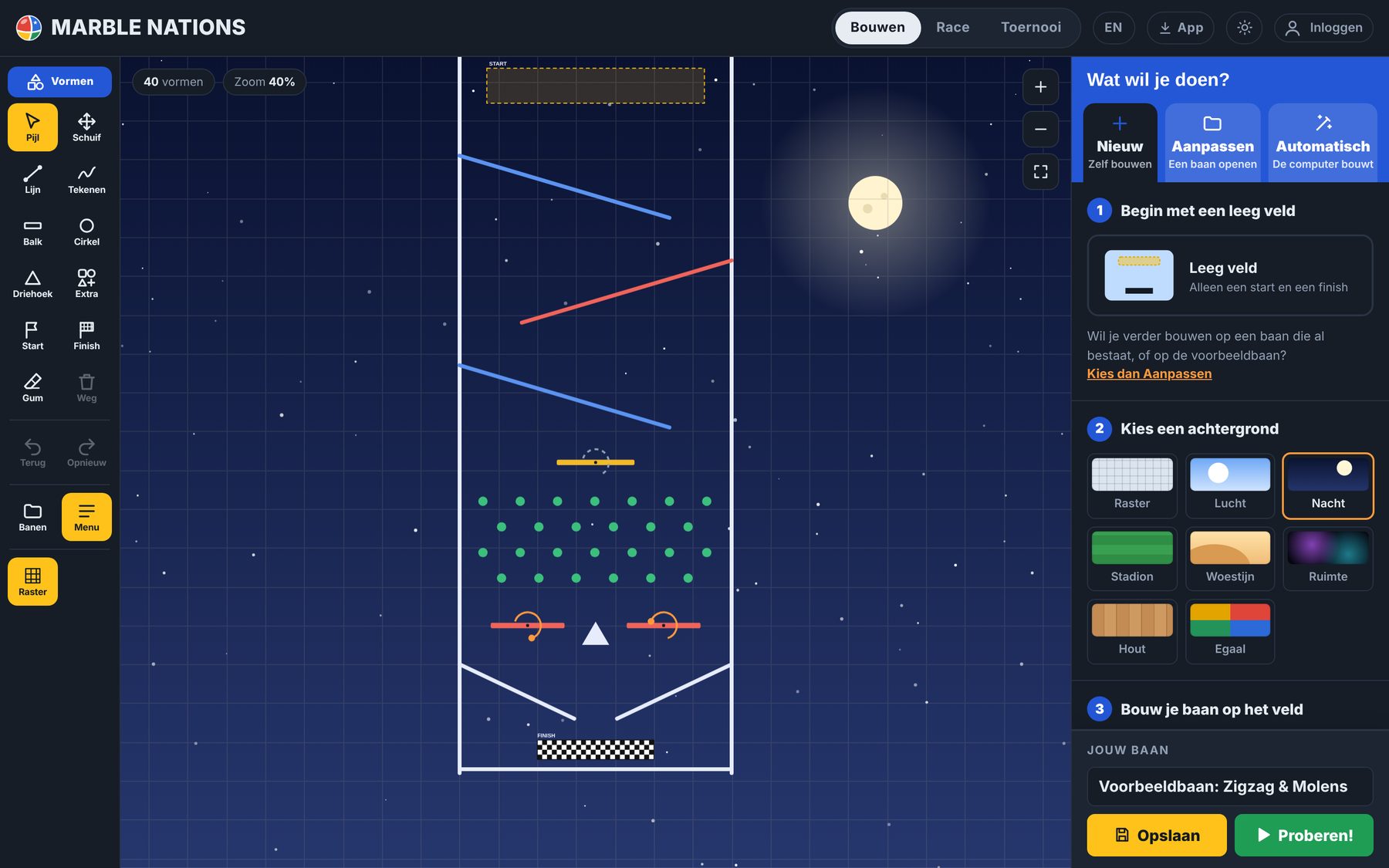
Task: Open the Aanpassen tab
Action: [x=1212, y=143]
